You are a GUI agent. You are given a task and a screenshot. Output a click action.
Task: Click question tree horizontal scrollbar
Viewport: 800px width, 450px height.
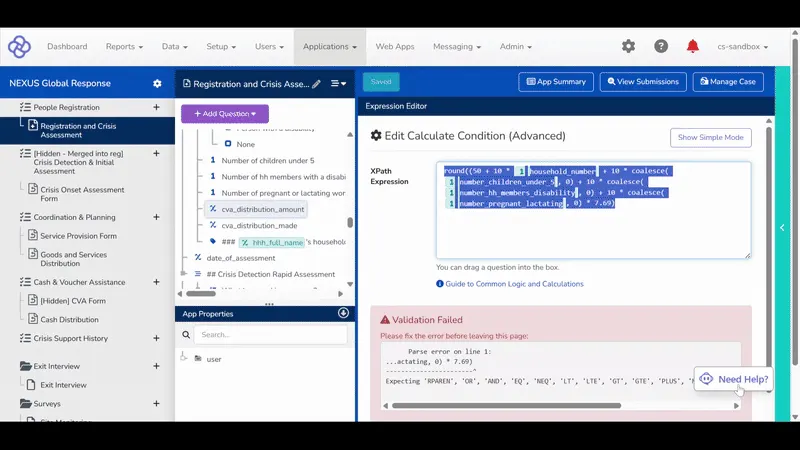(x=201, y=293)
